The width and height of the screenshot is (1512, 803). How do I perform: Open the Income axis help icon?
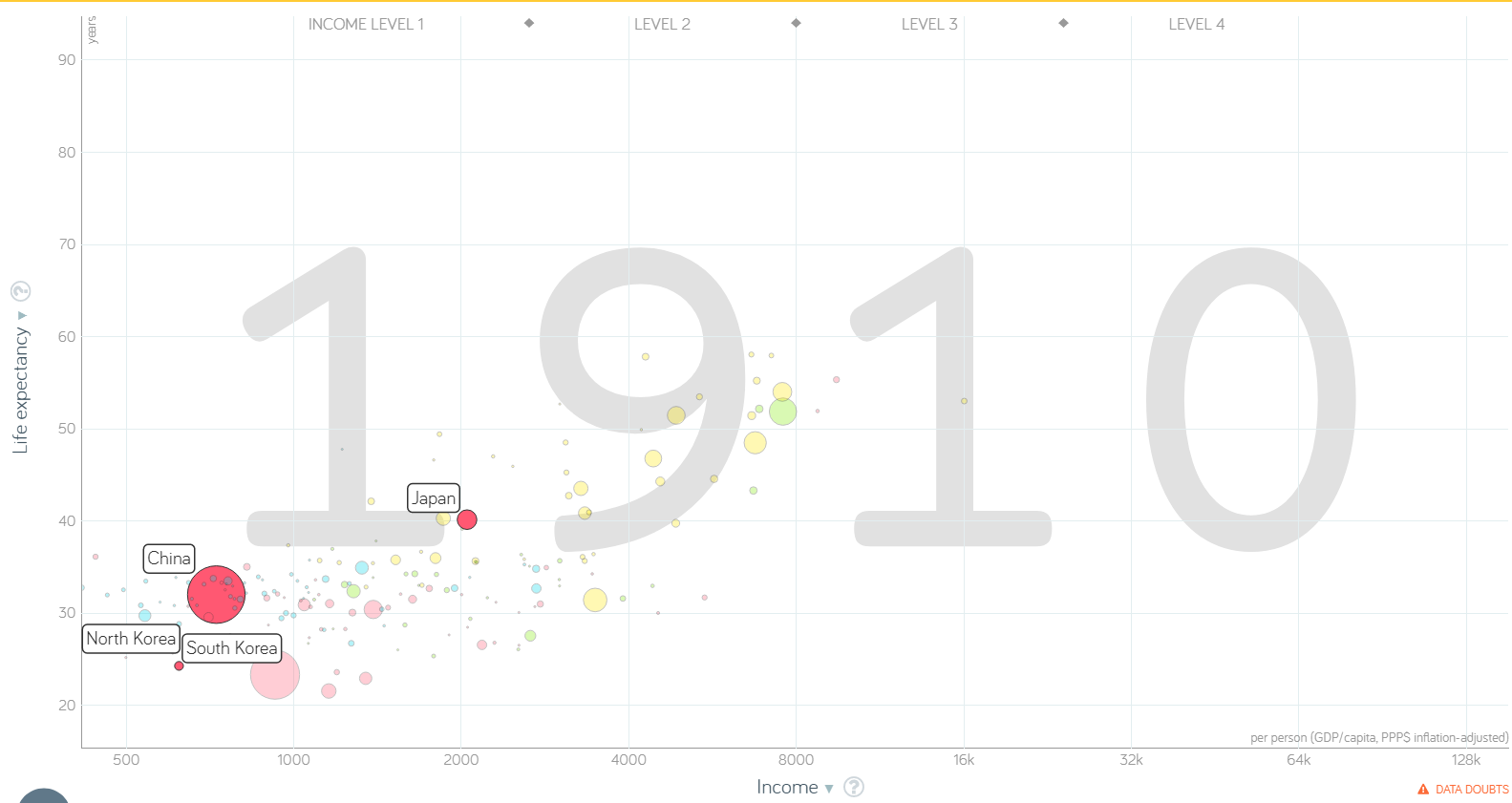click(854, 787)
